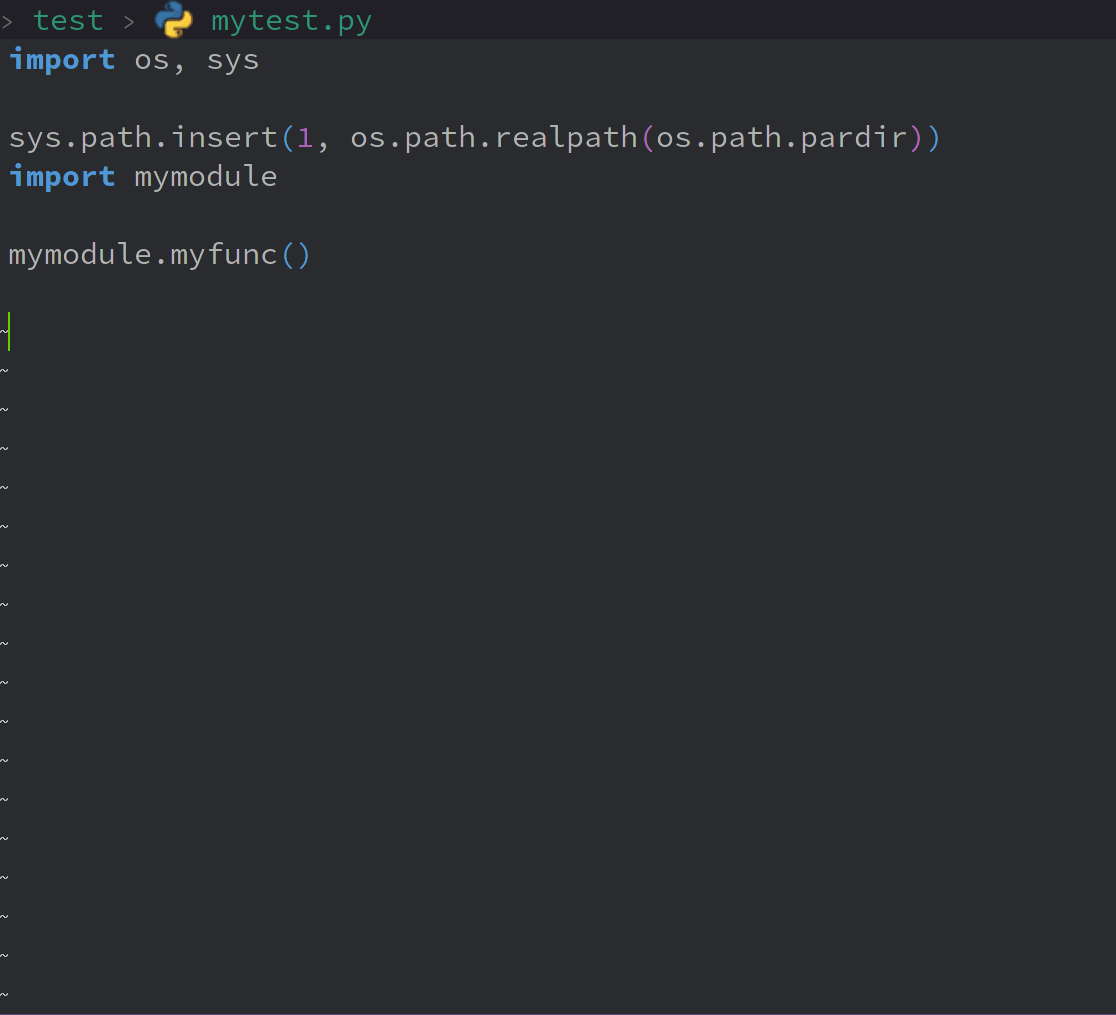Viewport: 1116px width, 1015px height.
Task: Click the blue import keyword before mymodule
Action: [62, 176]
